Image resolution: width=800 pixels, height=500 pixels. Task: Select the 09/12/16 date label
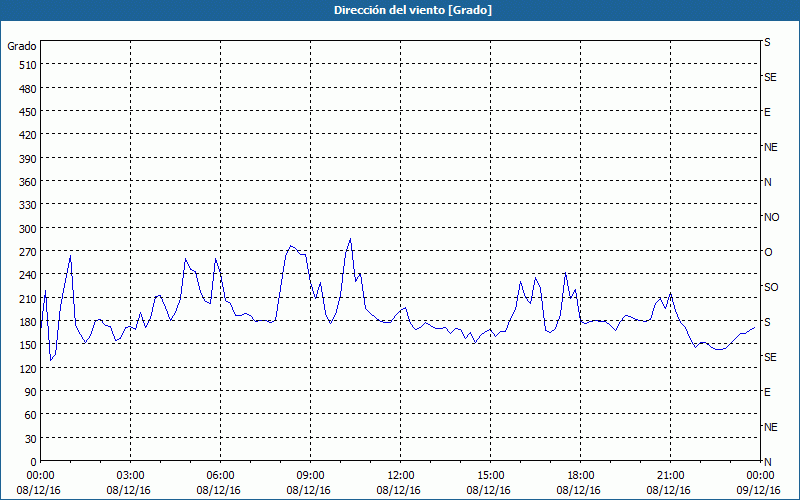click(759, 490)
